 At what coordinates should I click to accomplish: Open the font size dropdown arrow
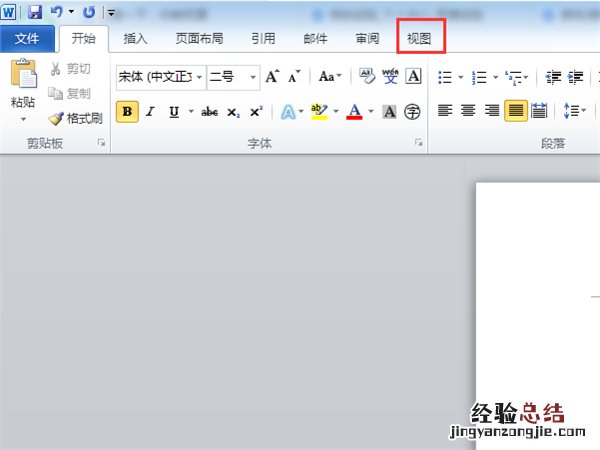click(253, 77)
